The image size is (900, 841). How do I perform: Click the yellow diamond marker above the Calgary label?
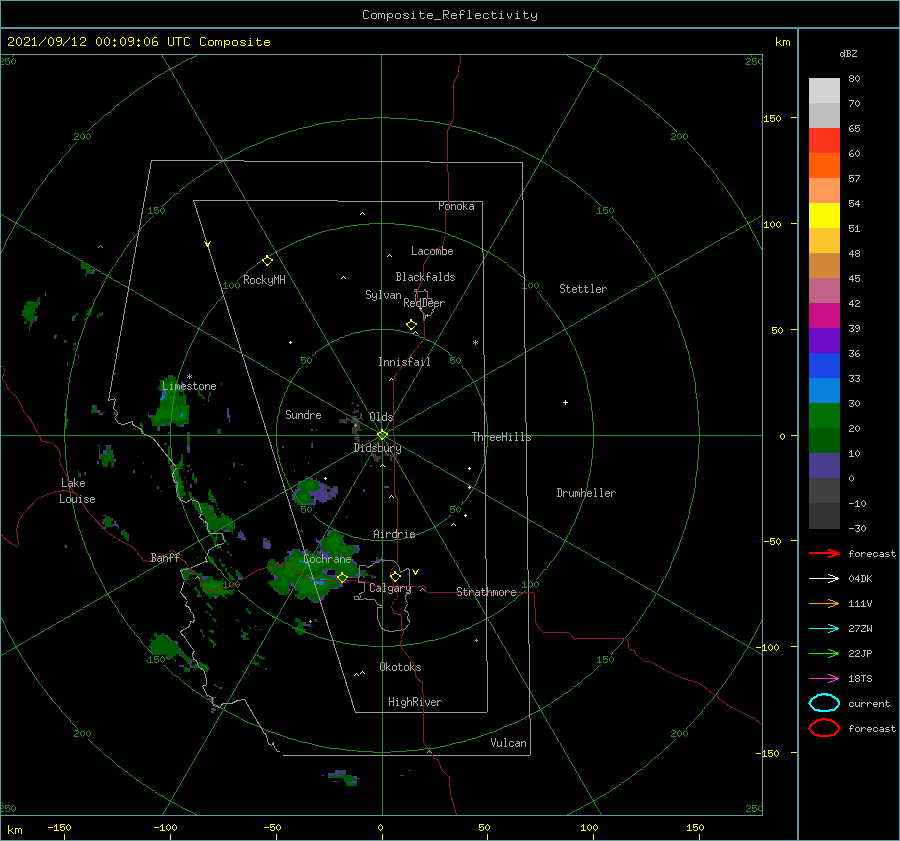point(395,576)
